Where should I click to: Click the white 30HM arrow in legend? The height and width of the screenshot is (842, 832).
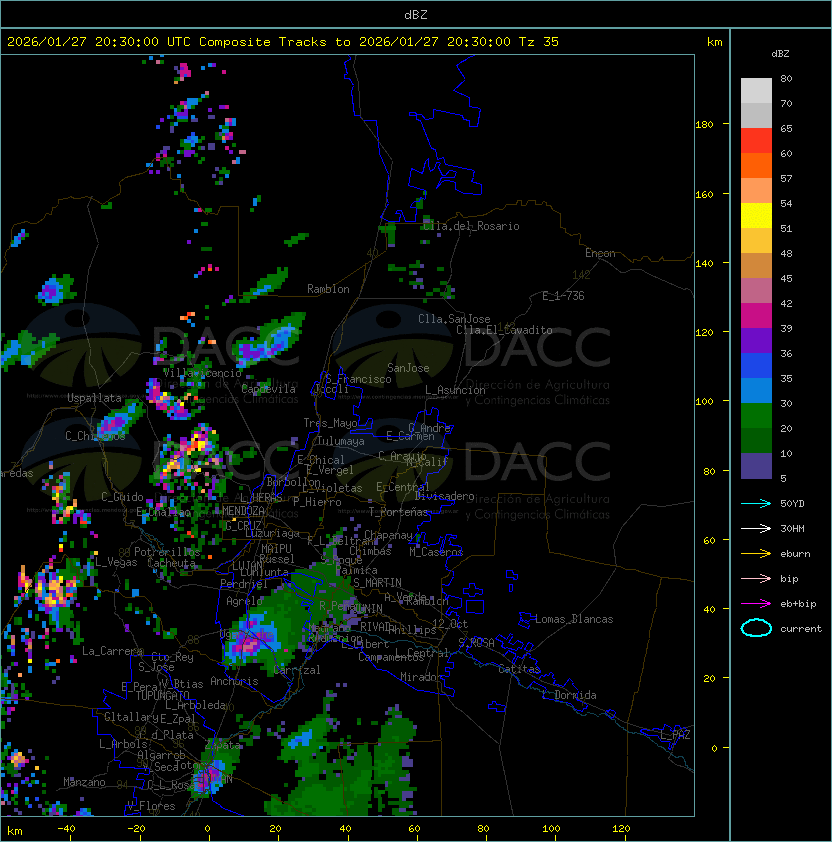coord(756,528)
